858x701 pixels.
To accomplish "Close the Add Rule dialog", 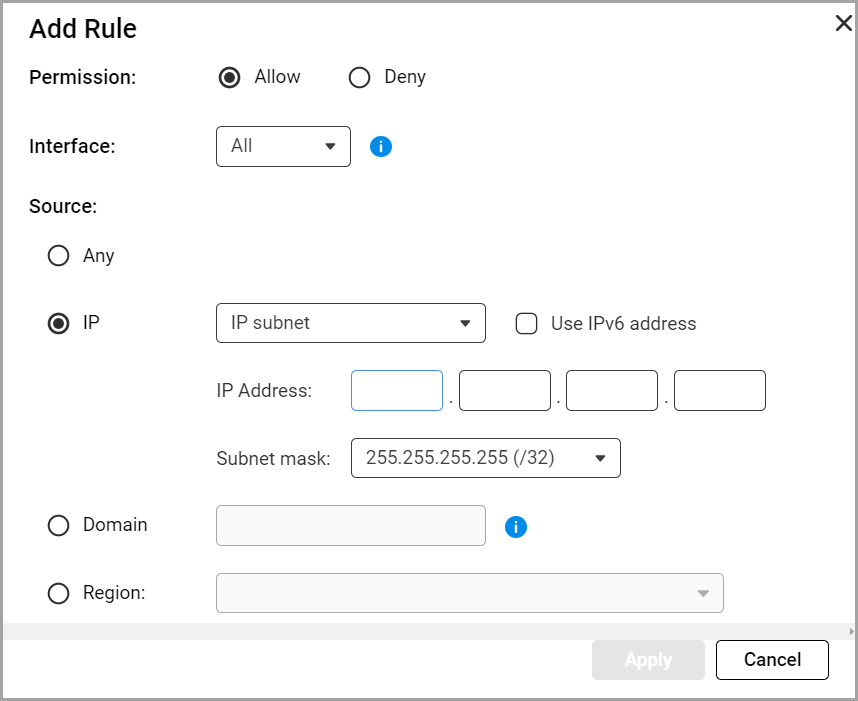I will (x=843, y=24).
